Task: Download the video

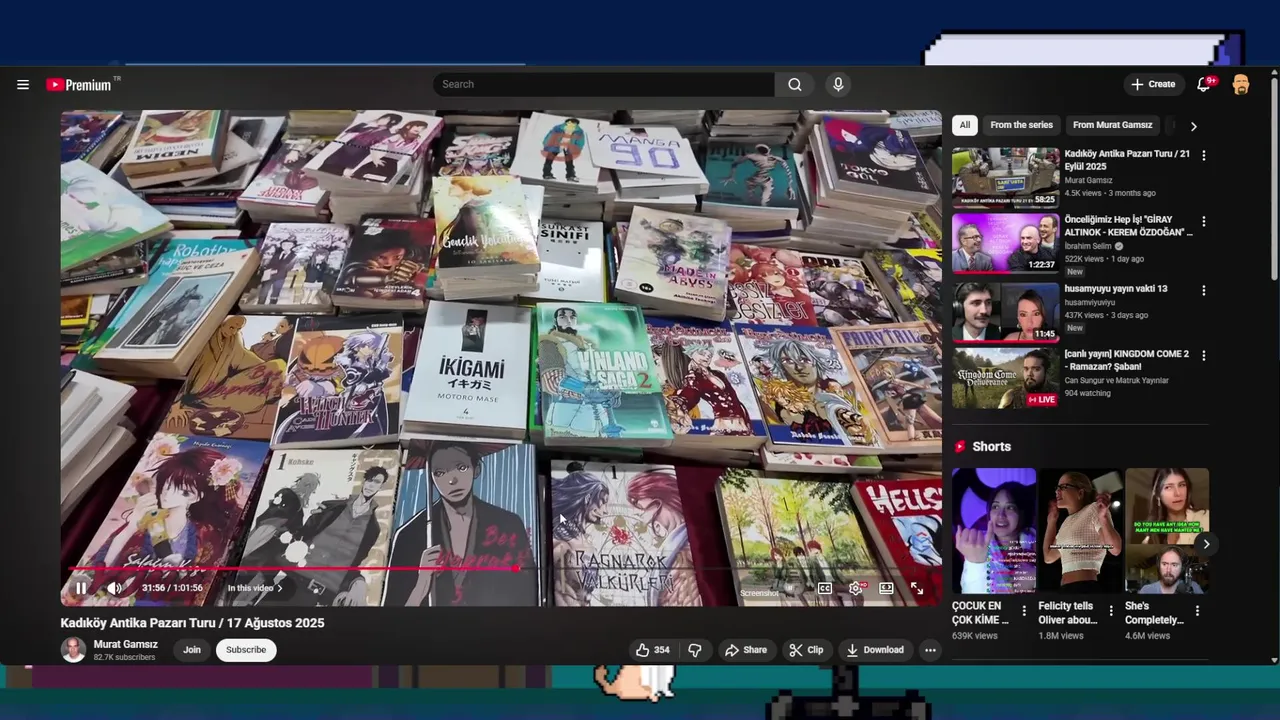Action: click(875, 650)
